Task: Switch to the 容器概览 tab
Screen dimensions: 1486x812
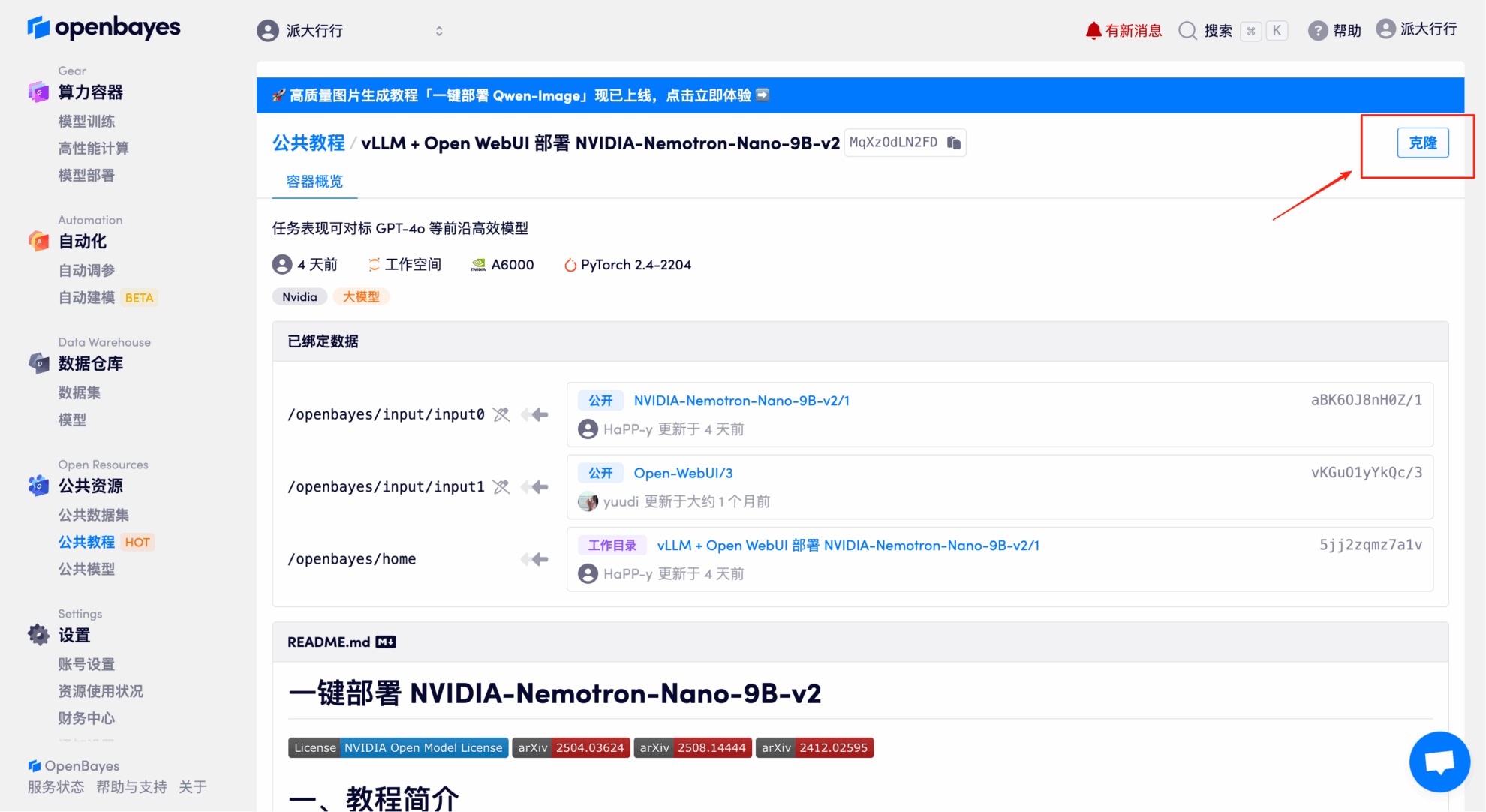Action: (x=314, y=182)
